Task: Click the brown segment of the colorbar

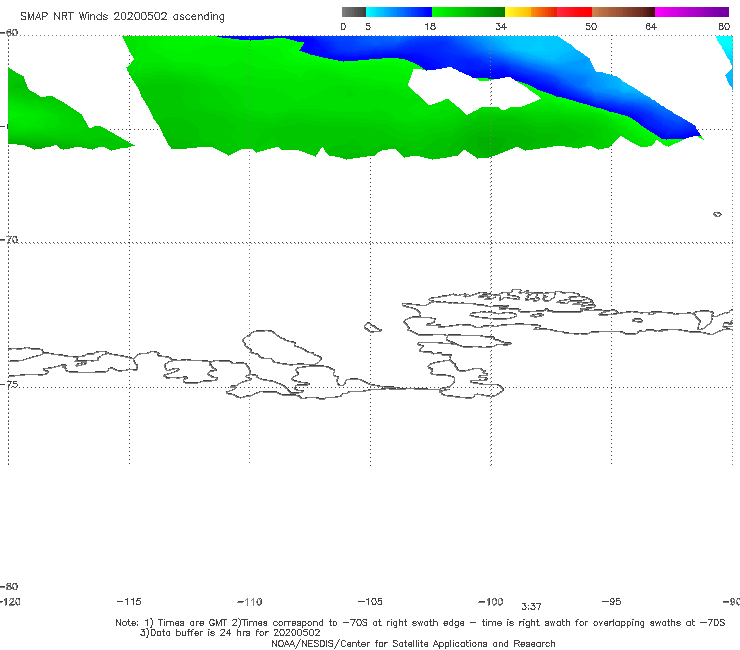Action: point(623,12)
